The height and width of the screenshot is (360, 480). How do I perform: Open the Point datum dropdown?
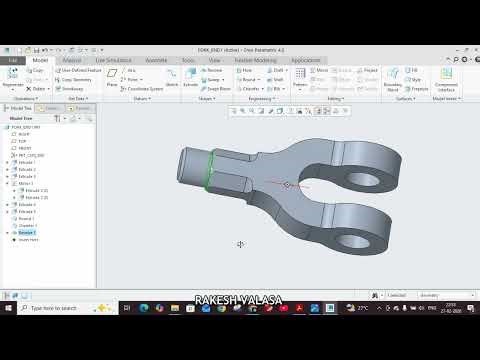tap(141, 80)
